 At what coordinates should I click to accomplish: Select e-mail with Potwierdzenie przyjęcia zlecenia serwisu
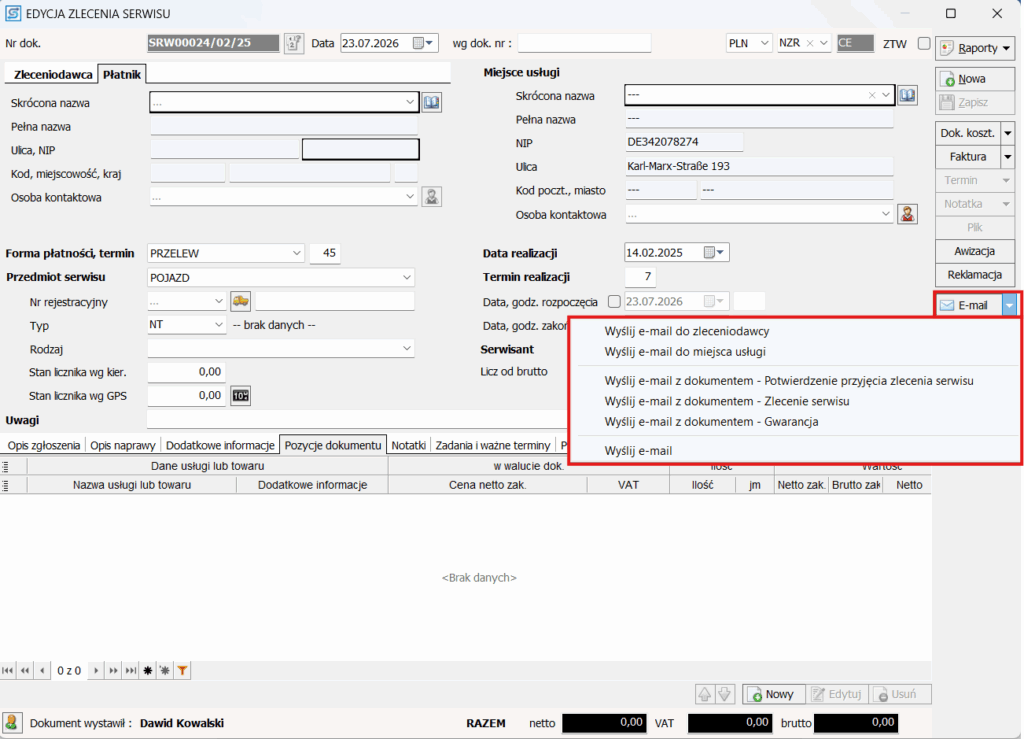(789, 381)
